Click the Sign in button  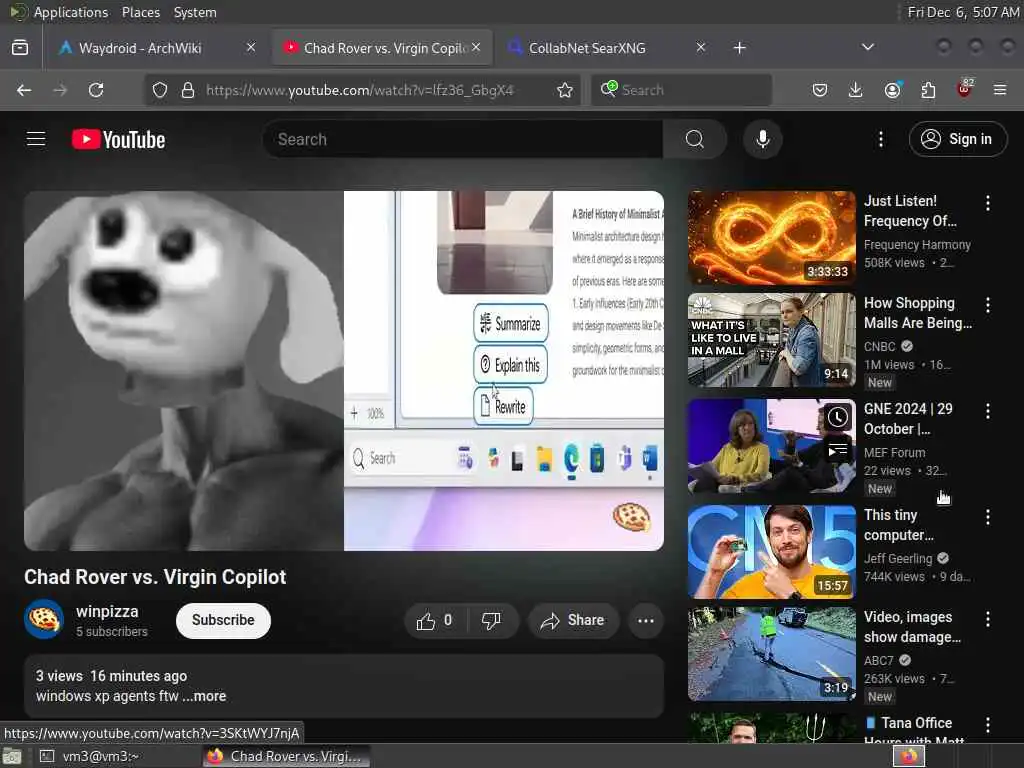pos(957,139)
